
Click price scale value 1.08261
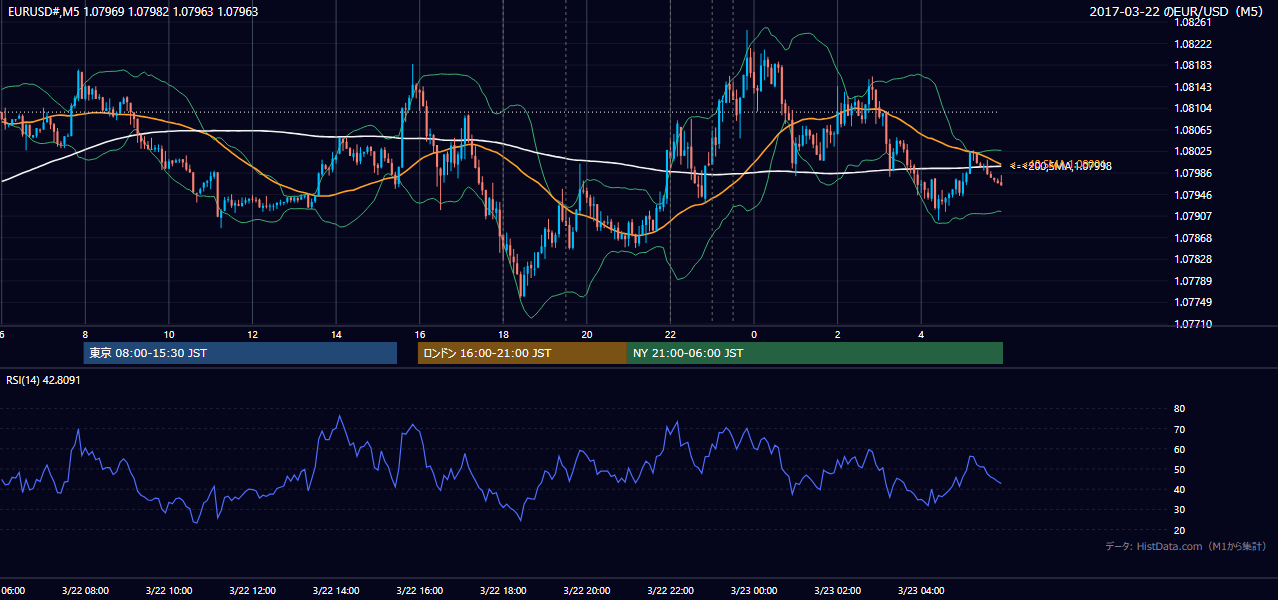tap(1193, 22)
